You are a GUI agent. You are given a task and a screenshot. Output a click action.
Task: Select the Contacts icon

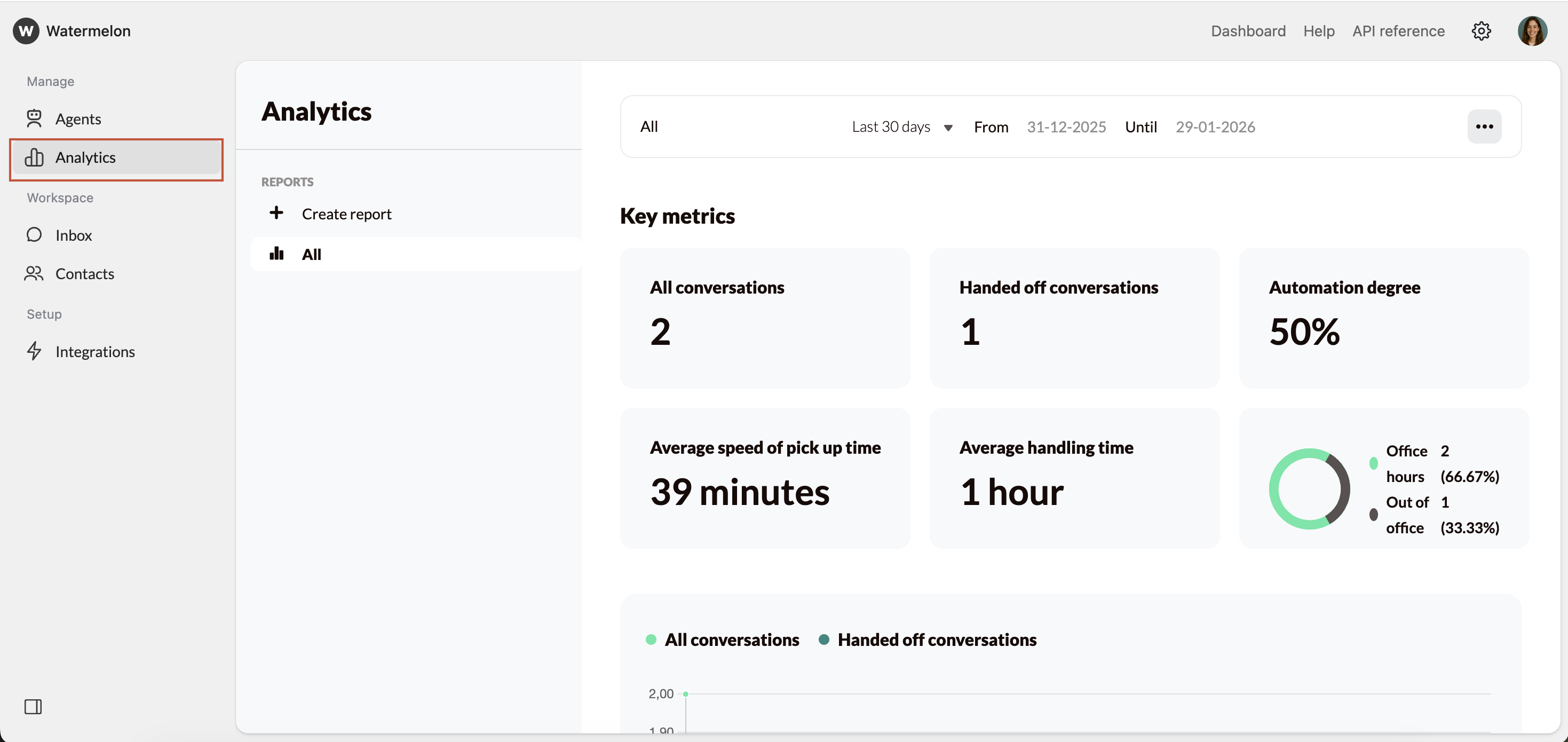[x=35, y=273]
